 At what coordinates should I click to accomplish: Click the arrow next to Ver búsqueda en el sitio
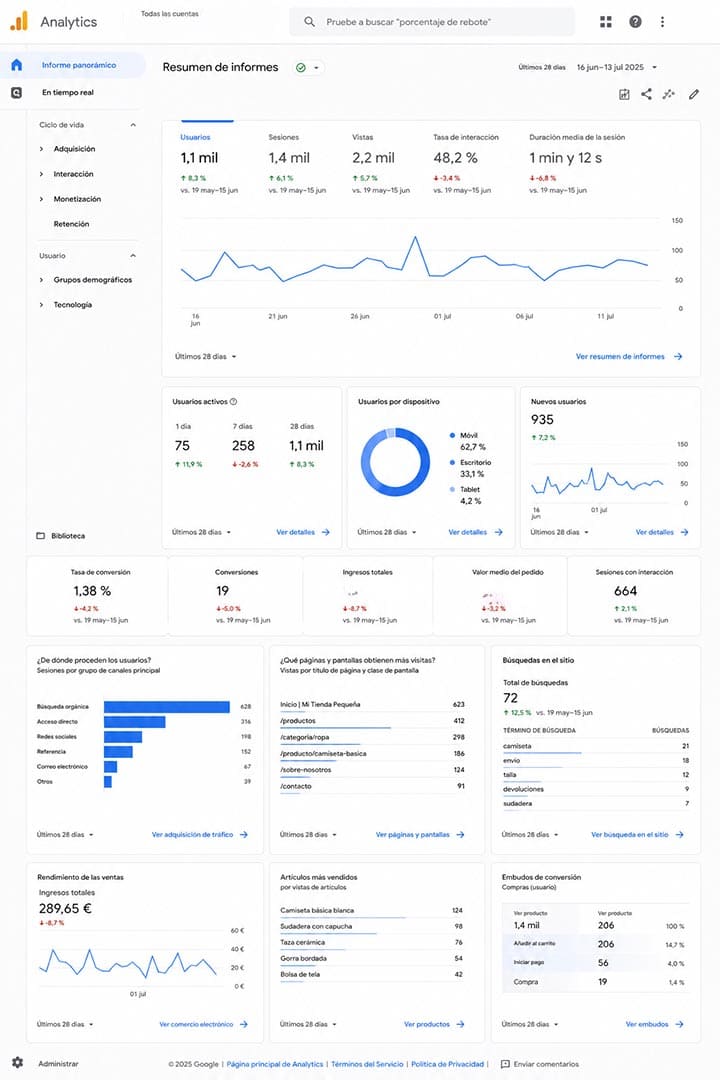tap(679, 835)
